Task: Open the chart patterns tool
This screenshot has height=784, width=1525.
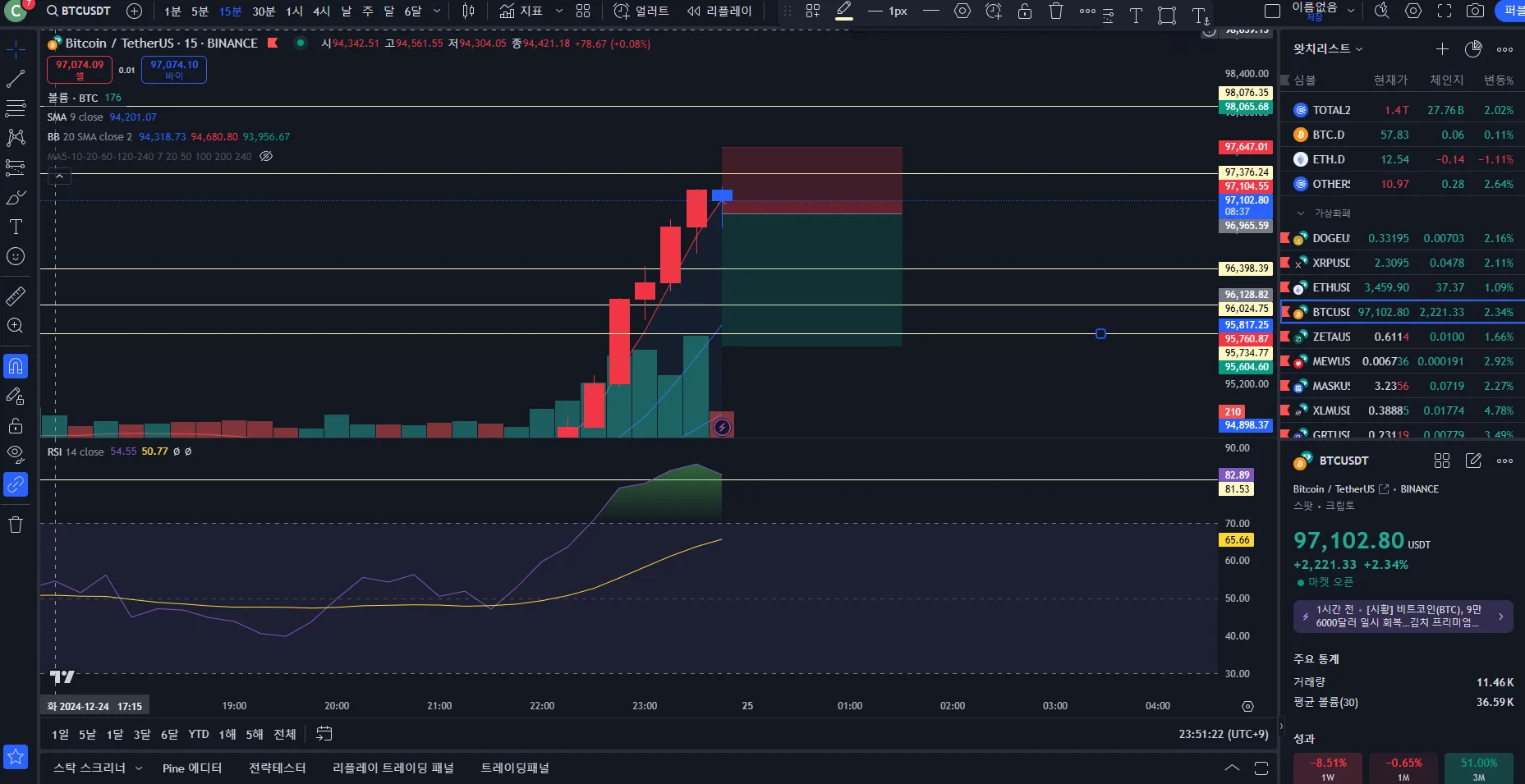Action: click(16, 137)
